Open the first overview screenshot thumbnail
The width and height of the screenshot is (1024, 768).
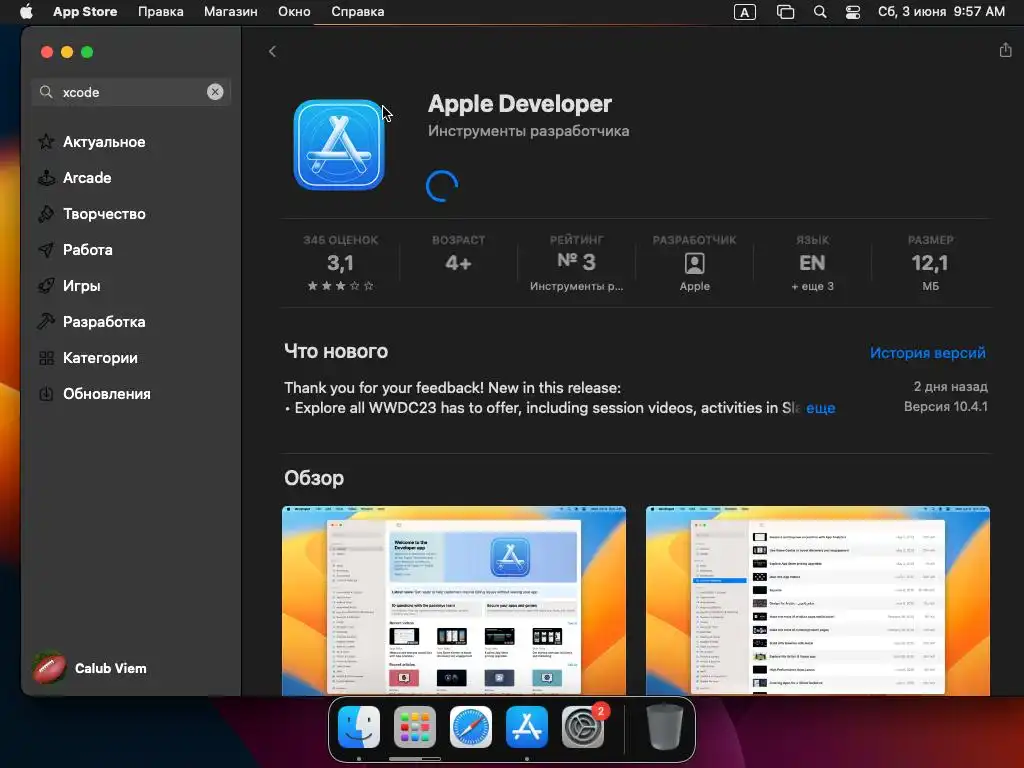click(x=454, y=601)
